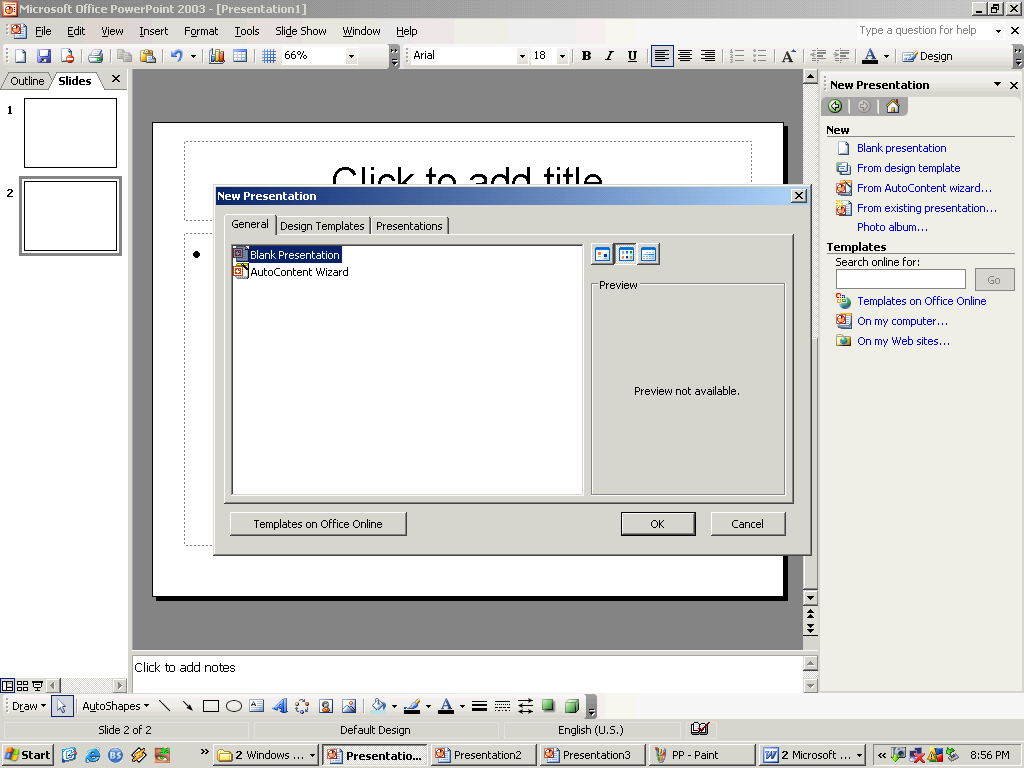Click Cancel in New Presentation dialog
This screenshot has height=768, width=1024.
(x=748, y=524)
